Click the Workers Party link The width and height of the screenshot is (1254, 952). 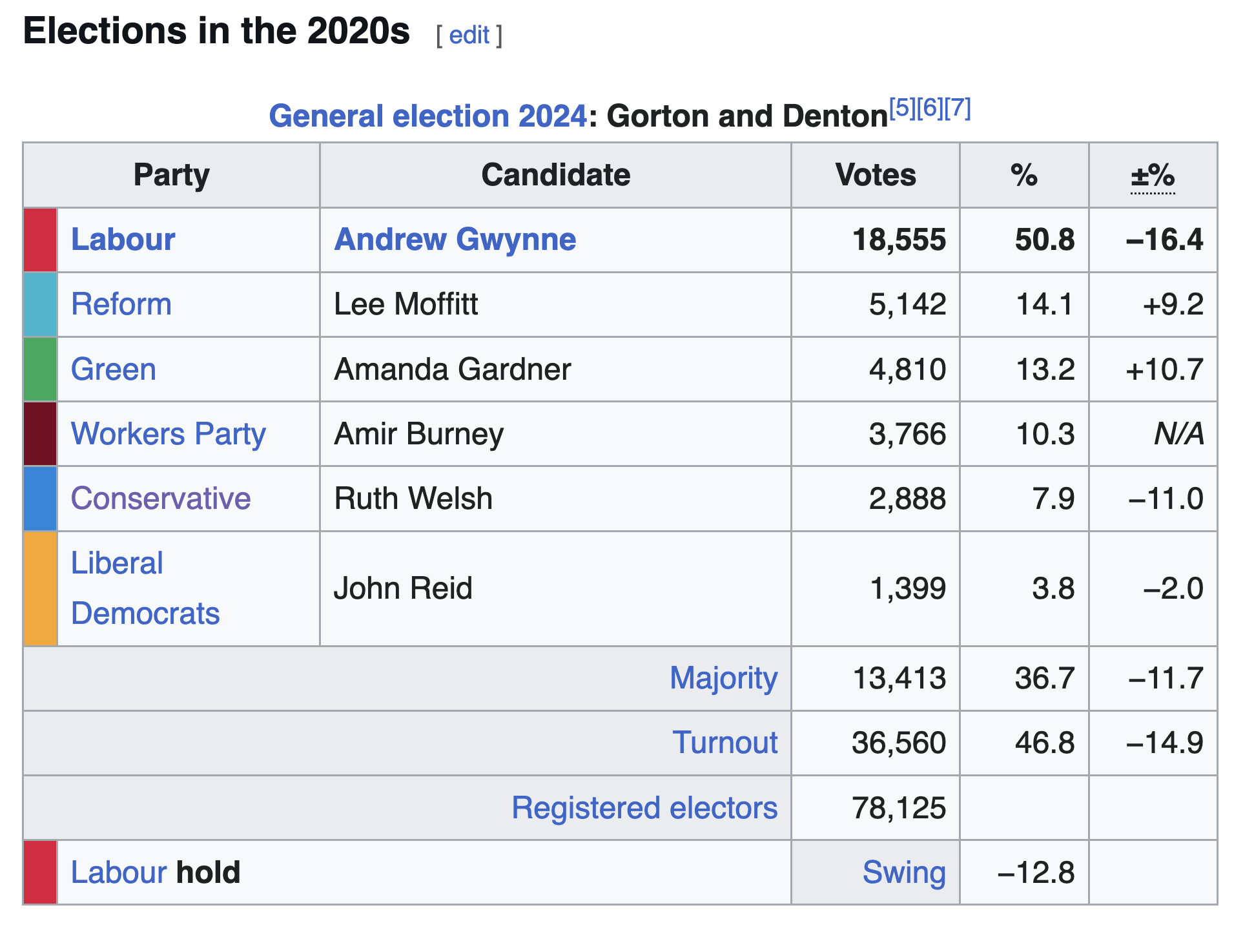tap(168, 434)
